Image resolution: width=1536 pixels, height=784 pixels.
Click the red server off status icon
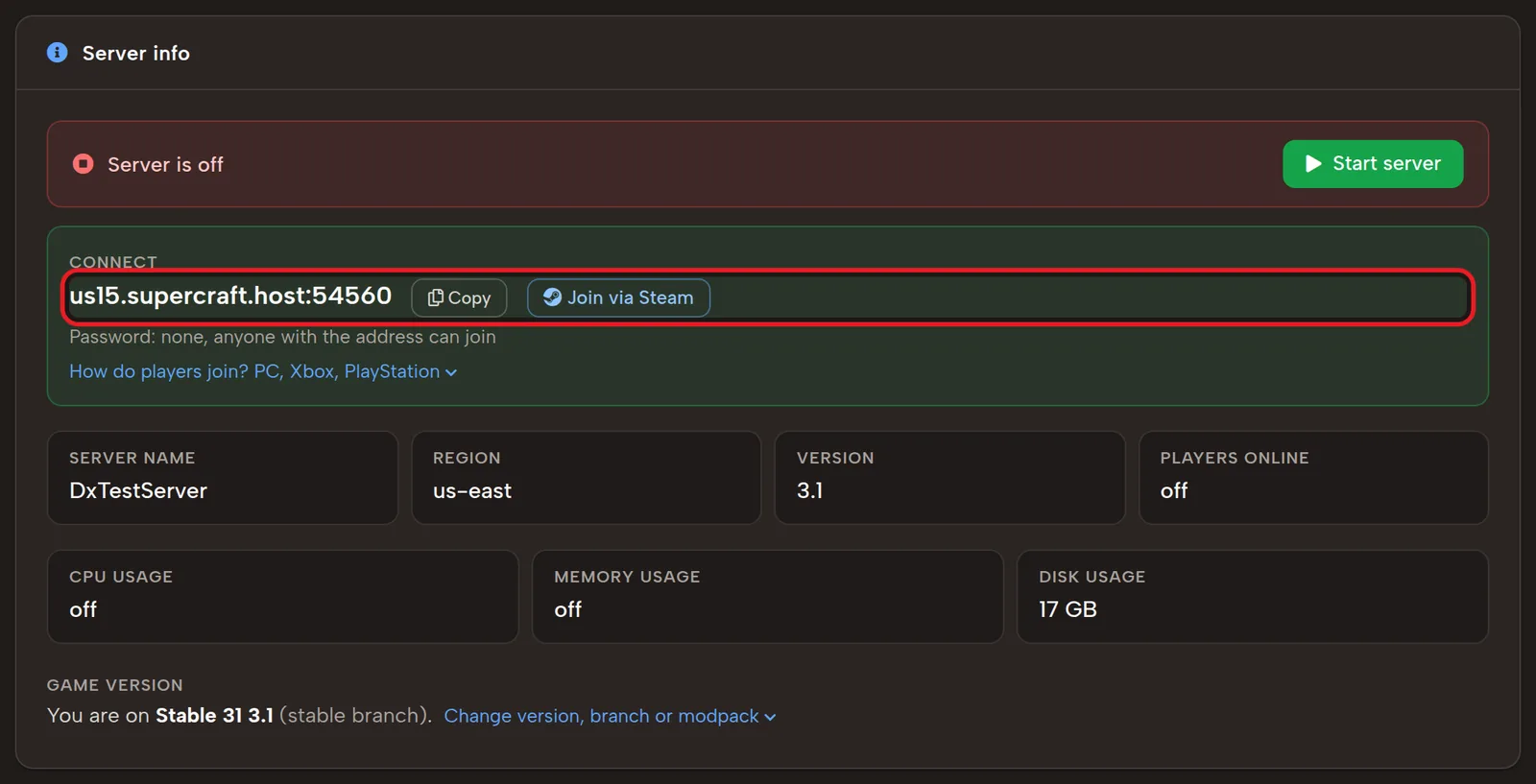click(x=84, y=164)
